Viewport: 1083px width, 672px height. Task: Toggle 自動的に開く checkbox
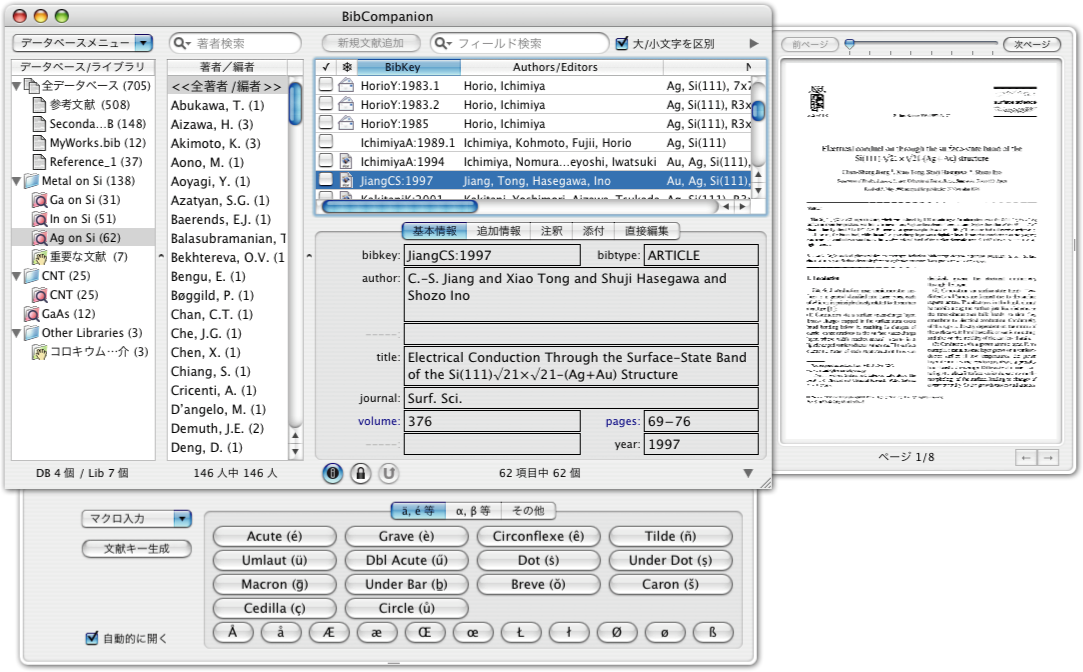click(92, 638)
